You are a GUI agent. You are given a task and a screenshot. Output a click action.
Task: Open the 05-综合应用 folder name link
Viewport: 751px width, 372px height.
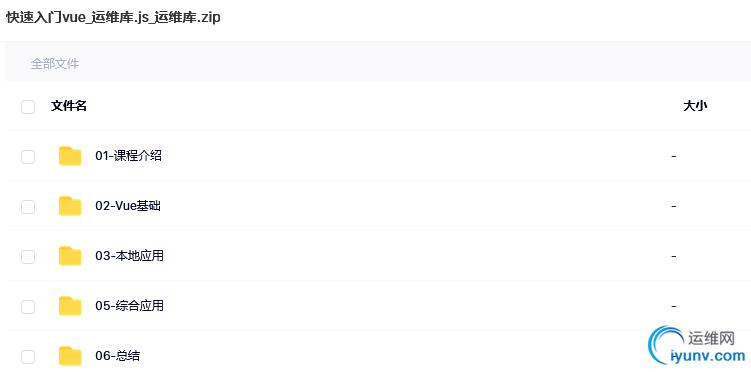point(129,306)
